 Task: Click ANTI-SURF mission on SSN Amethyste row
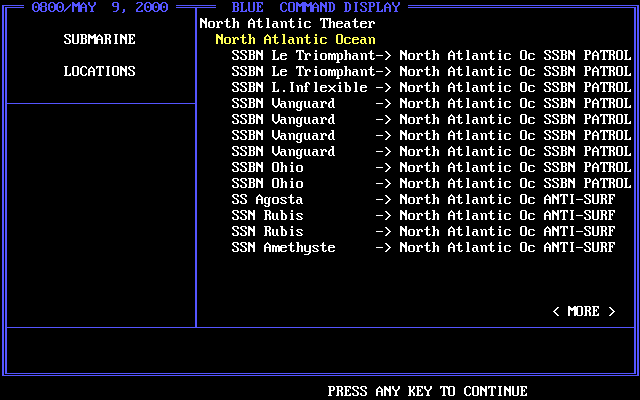(x=579, y=247)
